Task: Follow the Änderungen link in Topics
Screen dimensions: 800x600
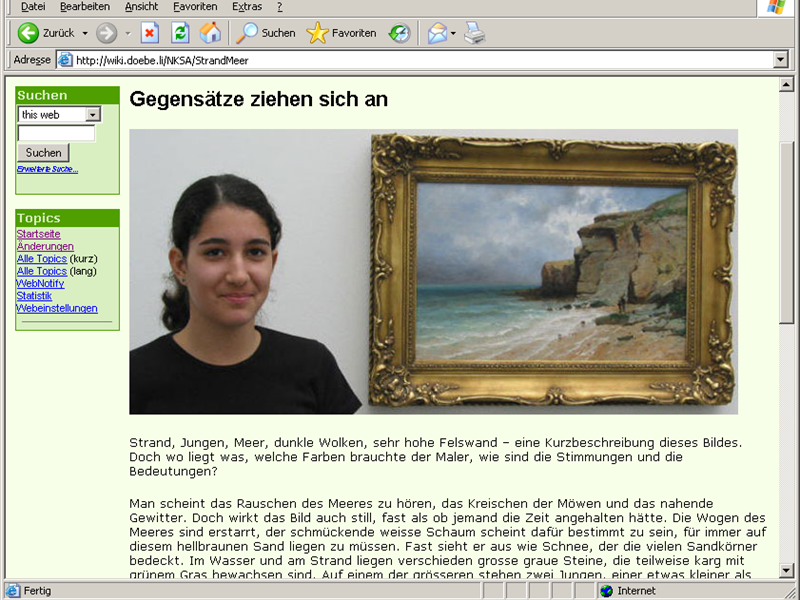Action: coord(45,246)
